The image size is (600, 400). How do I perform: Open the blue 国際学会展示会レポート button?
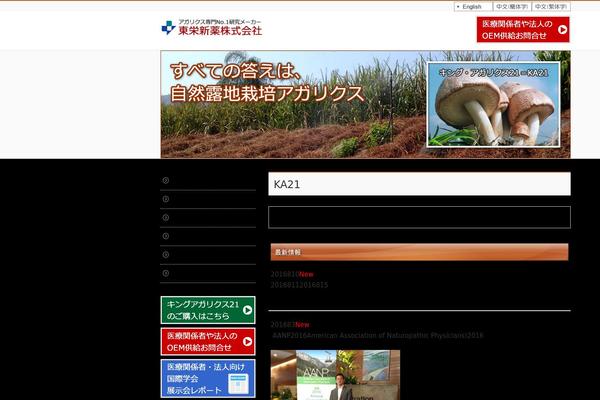point(208,378)
